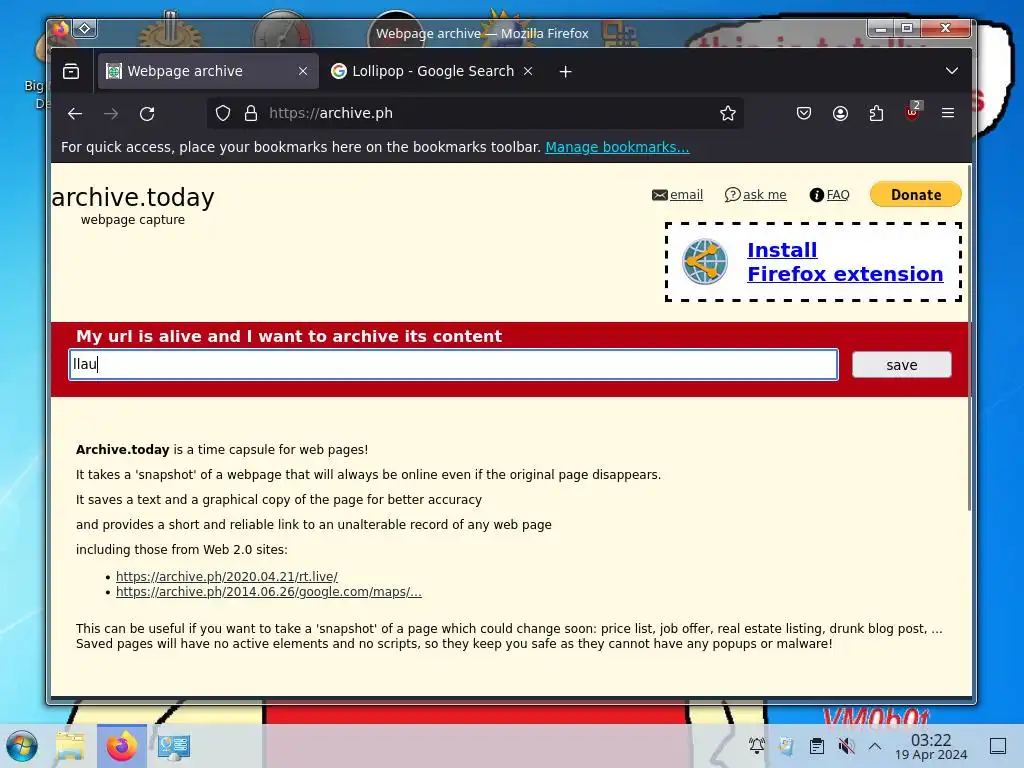
Task: Select the Webpage archive tab
Action: click(x=208, y=71)
